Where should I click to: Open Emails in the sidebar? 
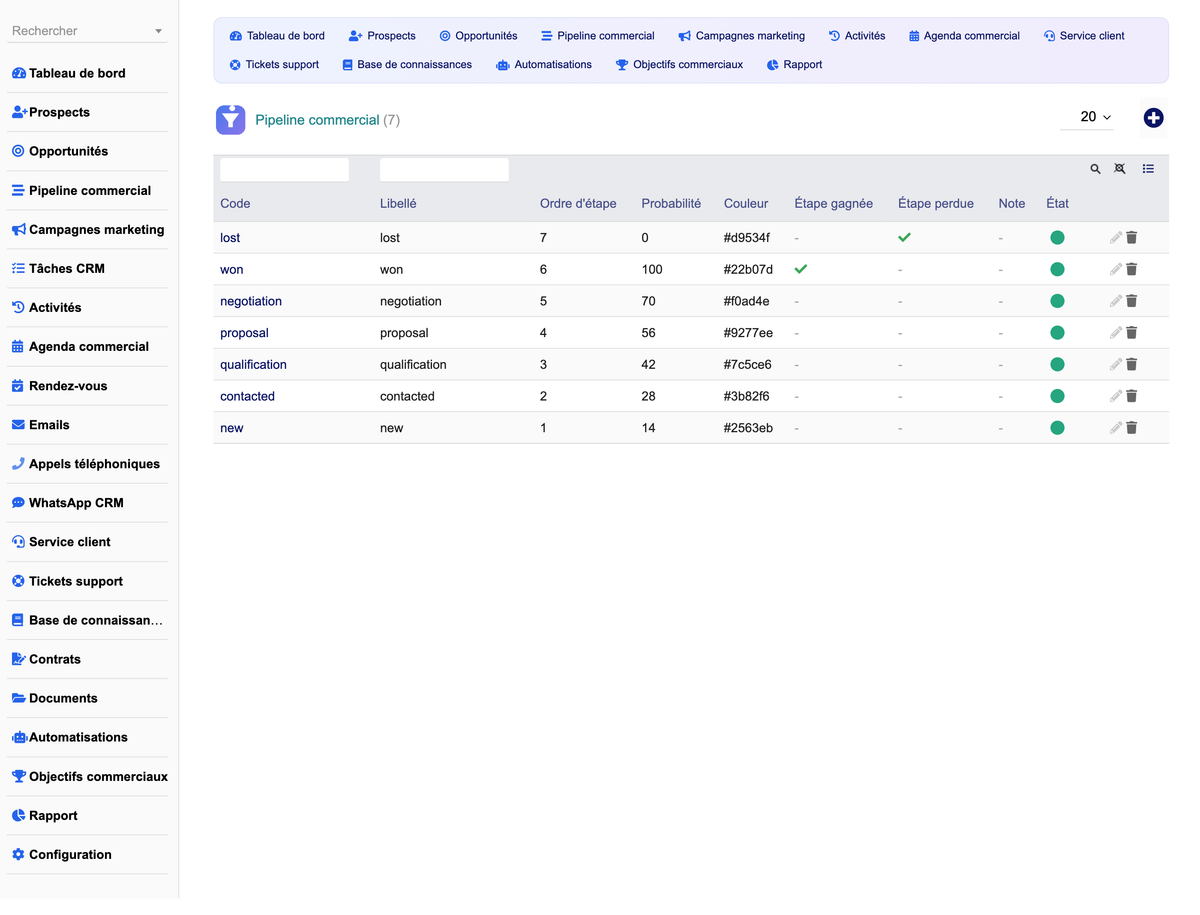pos(87,425)
